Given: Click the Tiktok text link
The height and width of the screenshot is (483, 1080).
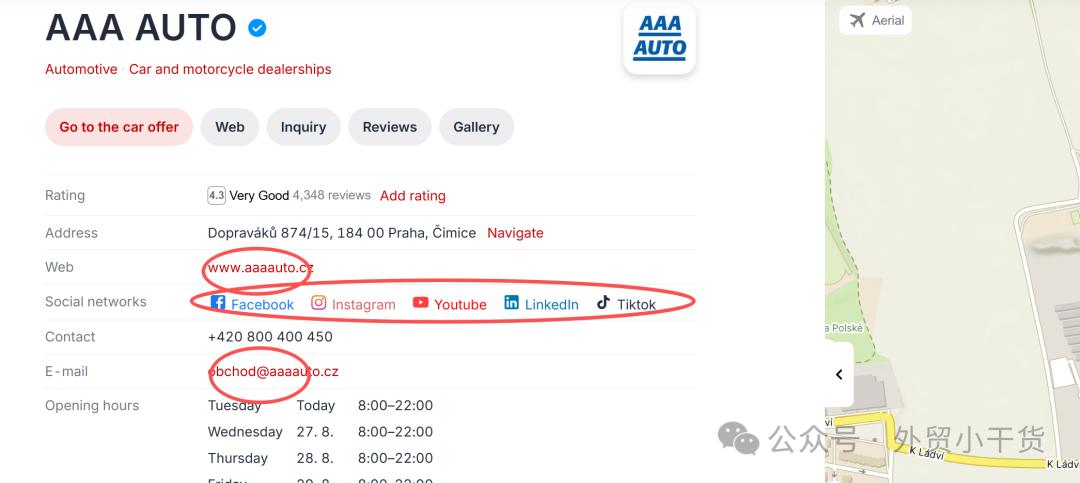Looking at the screenshot, I should pos(636,305).
